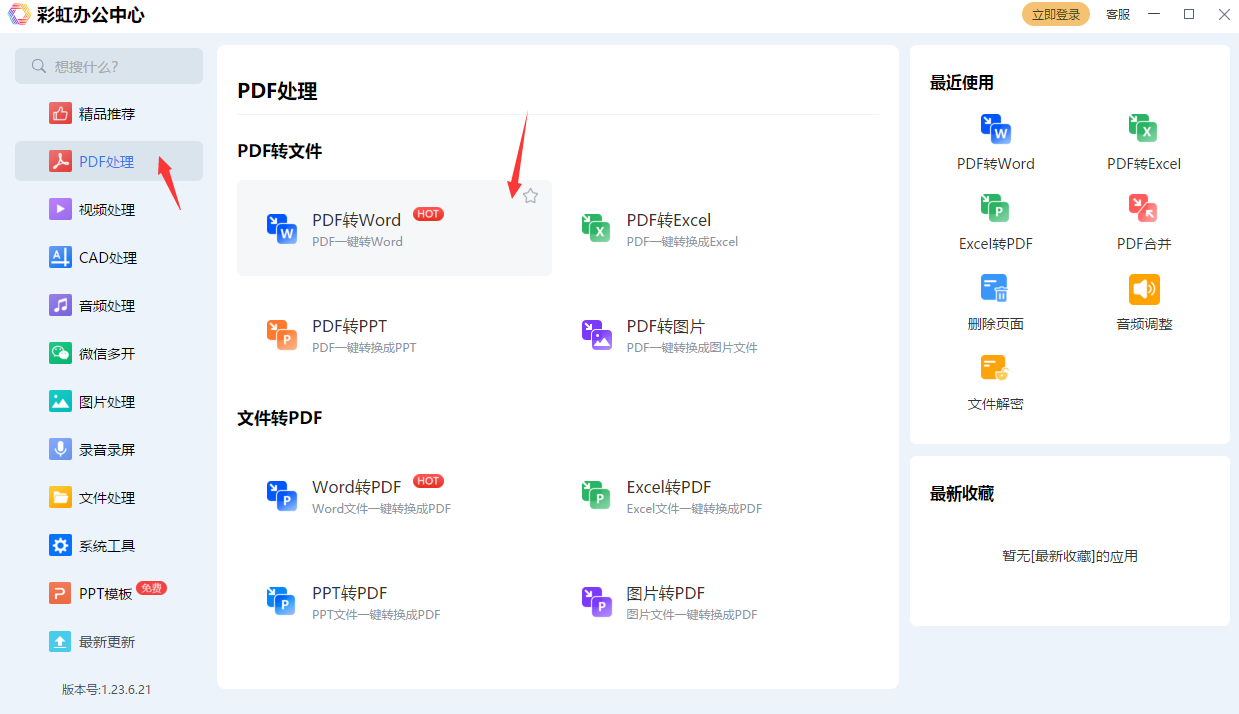This screenshot has height=714, width=1239.
Task: Focus the 想搜什么? search field
Action: pos(109,66)
